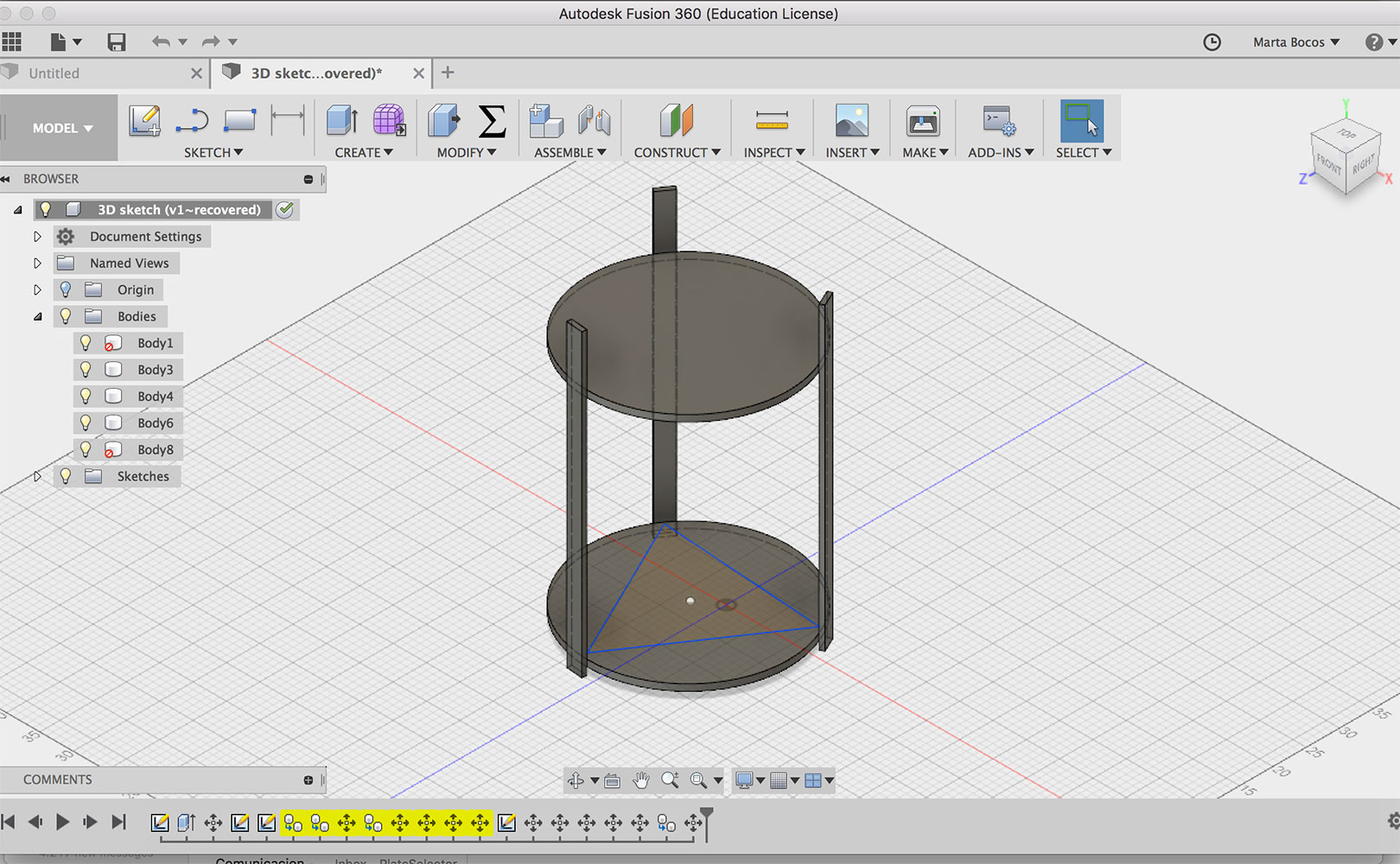Select the Rectangle sketch tool
This screenshot has height=864, width=1400.
point(239,120)
